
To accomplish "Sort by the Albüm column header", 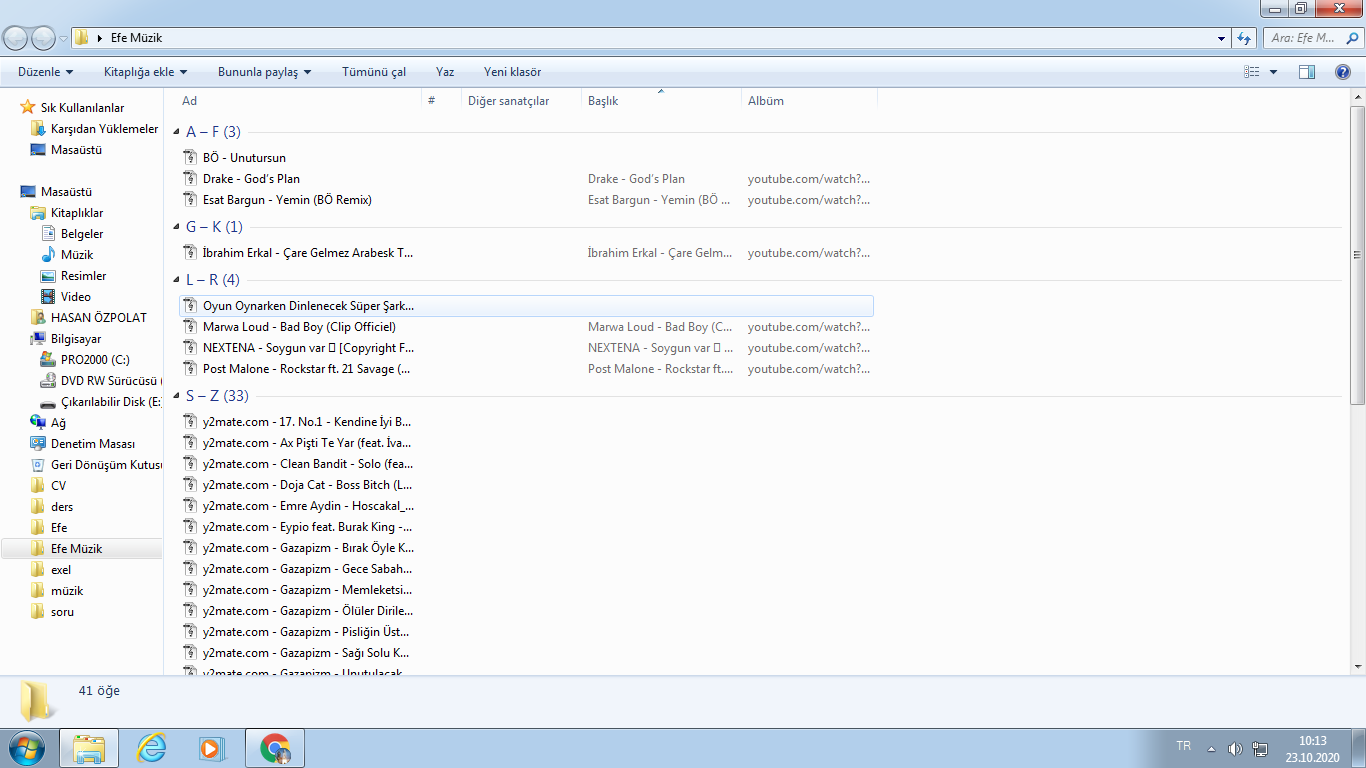I will [810, 101].
